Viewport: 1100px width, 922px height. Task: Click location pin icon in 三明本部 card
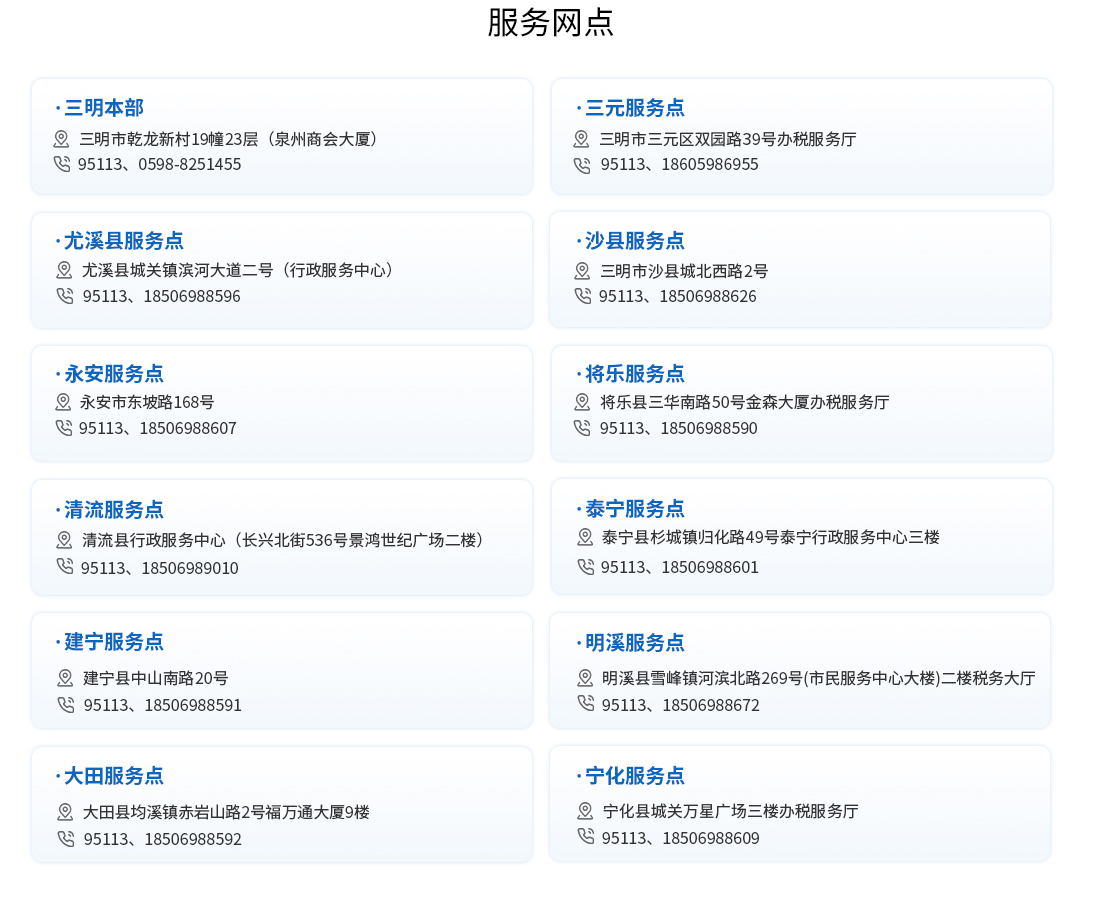(61, 139)
